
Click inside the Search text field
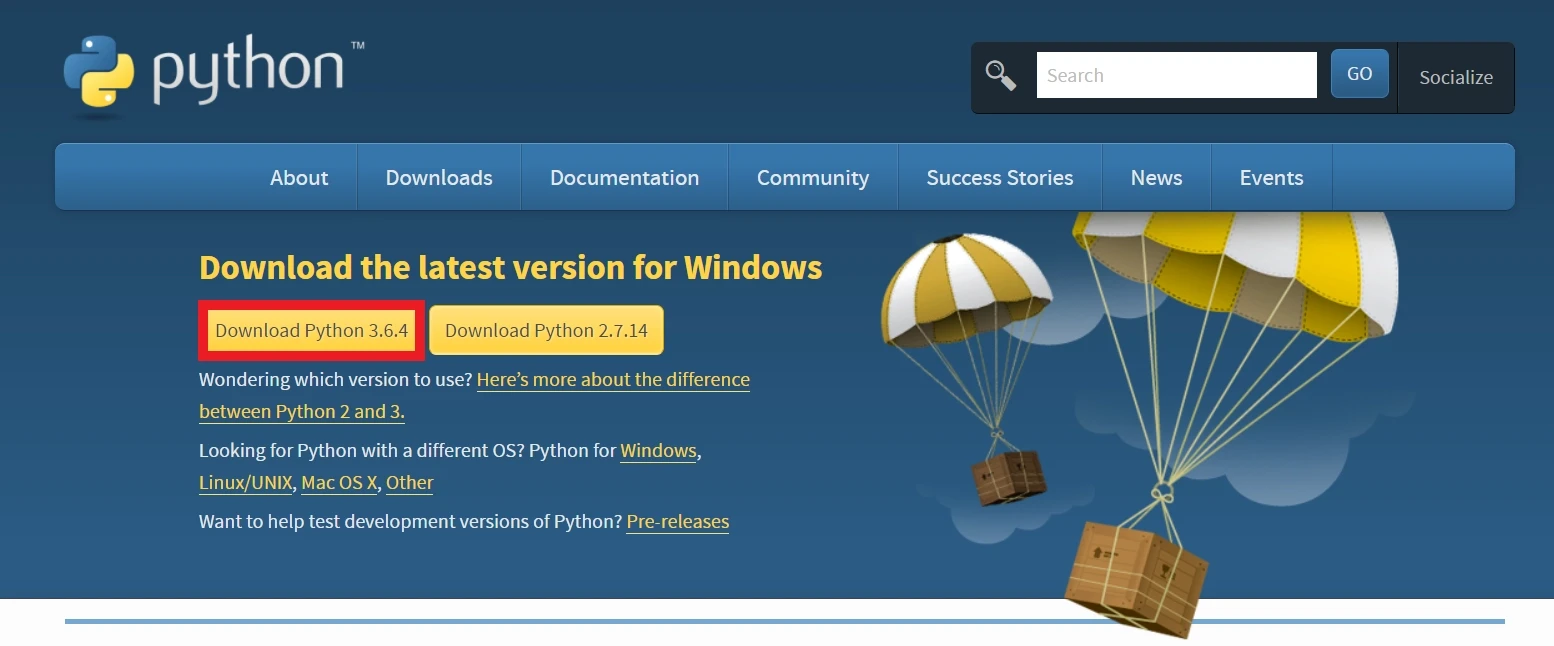1176,76
